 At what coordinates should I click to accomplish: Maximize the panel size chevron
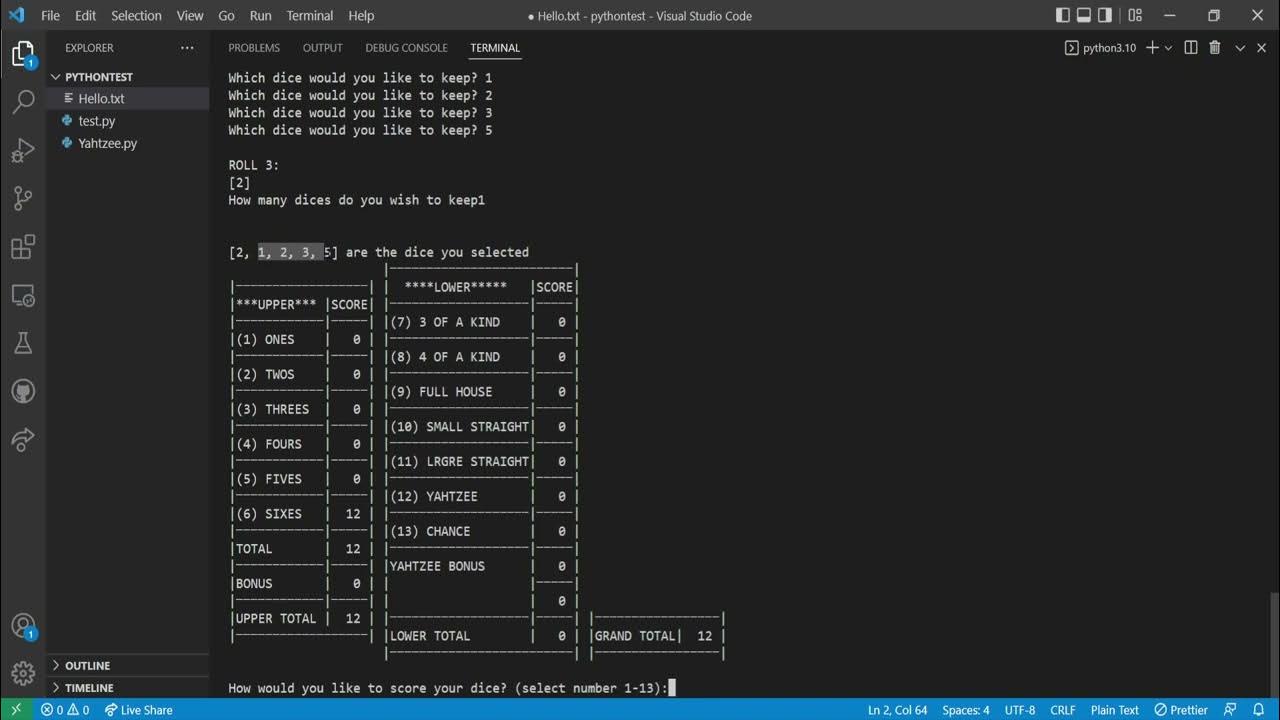tap(1240, 48)
